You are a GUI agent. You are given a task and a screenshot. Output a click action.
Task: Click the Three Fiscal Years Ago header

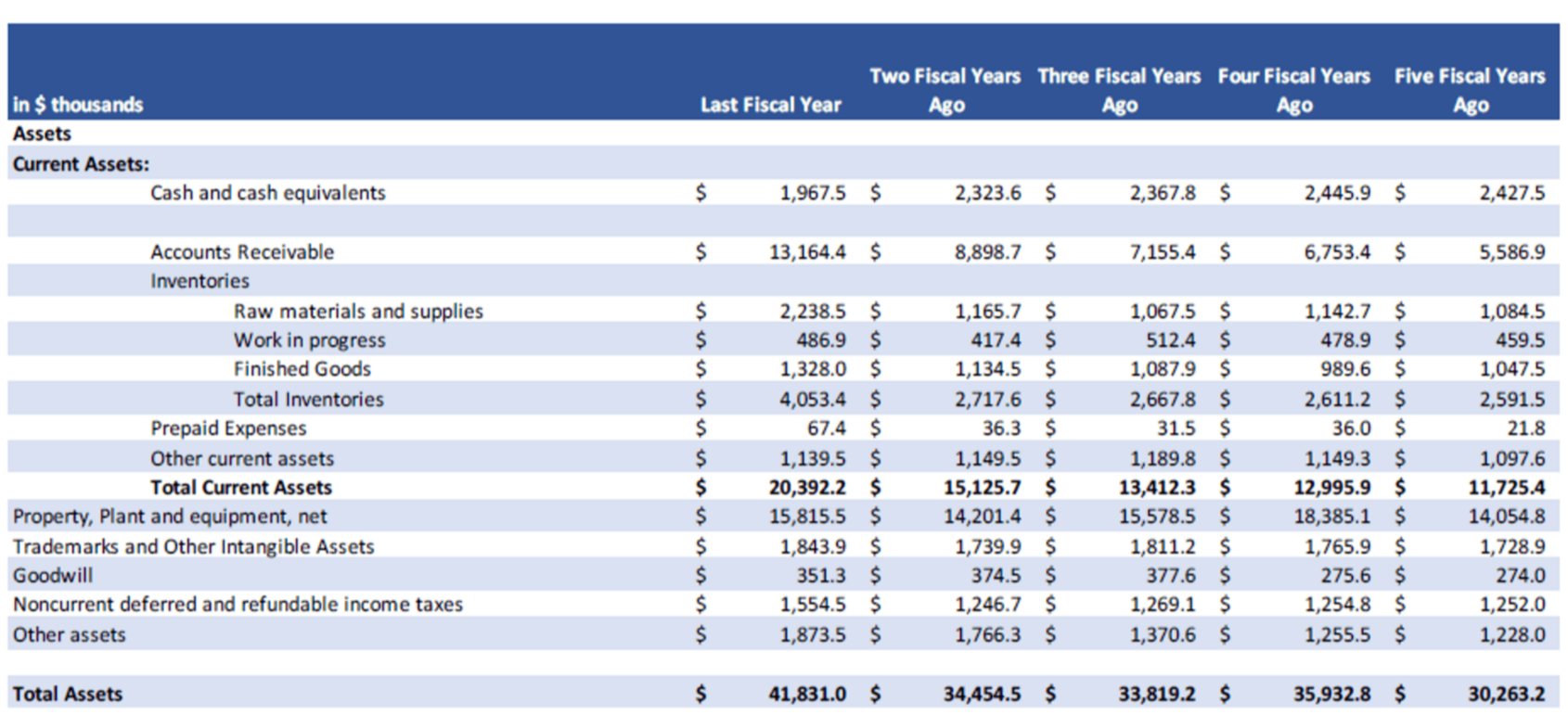click(x=1119, y=90)
